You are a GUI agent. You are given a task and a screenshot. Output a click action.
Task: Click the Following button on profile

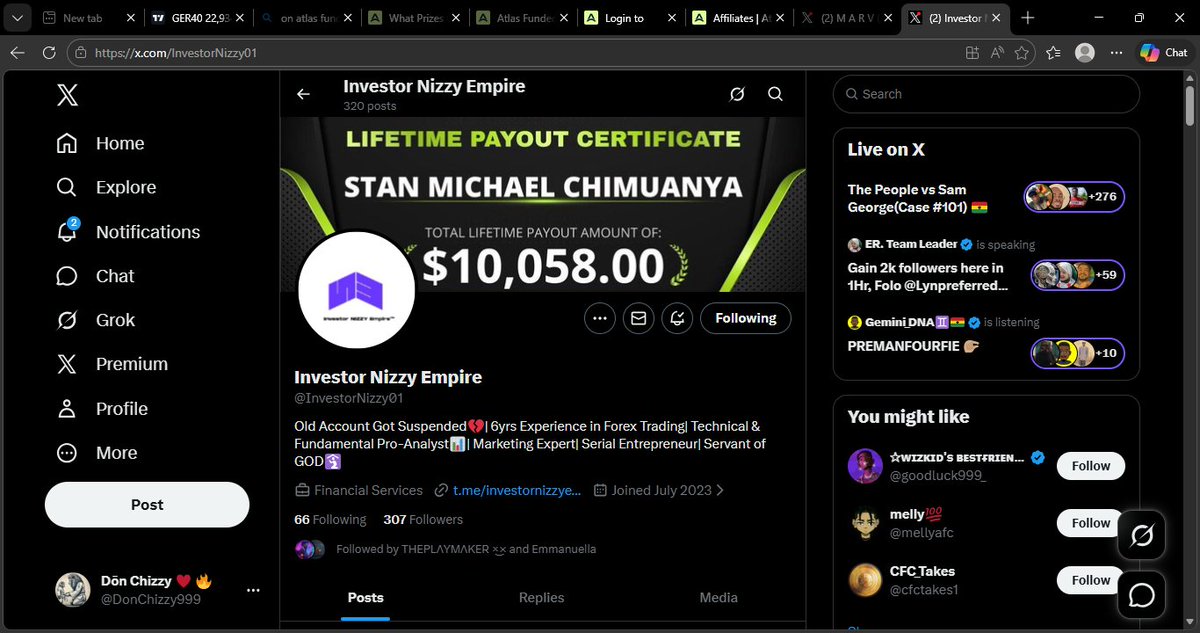tap(746, 318)
